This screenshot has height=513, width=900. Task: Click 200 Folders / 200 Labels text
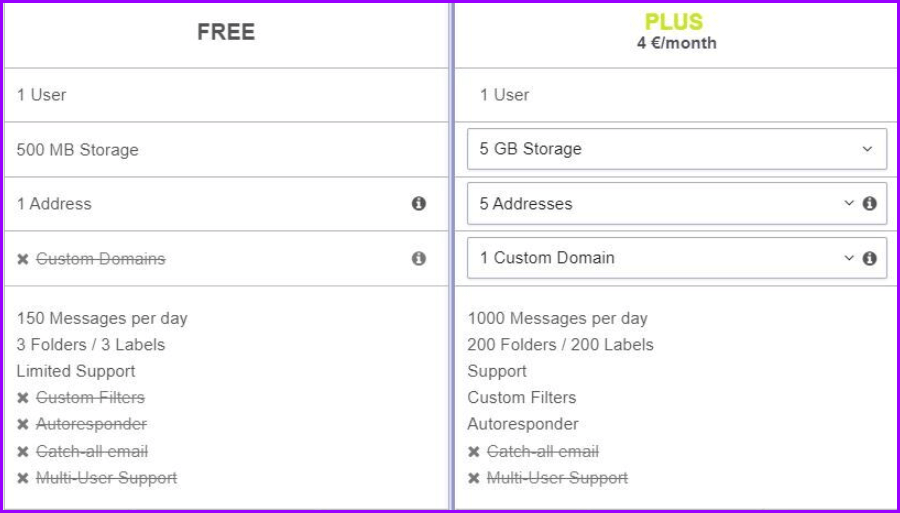click(x=560, y=345)
